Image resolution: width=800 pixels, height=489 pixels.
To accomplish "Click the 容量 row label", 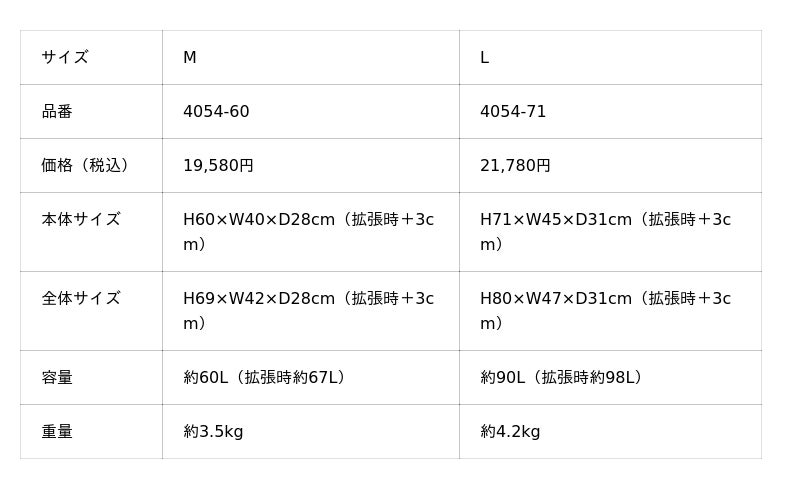I will tap(57, 378).
